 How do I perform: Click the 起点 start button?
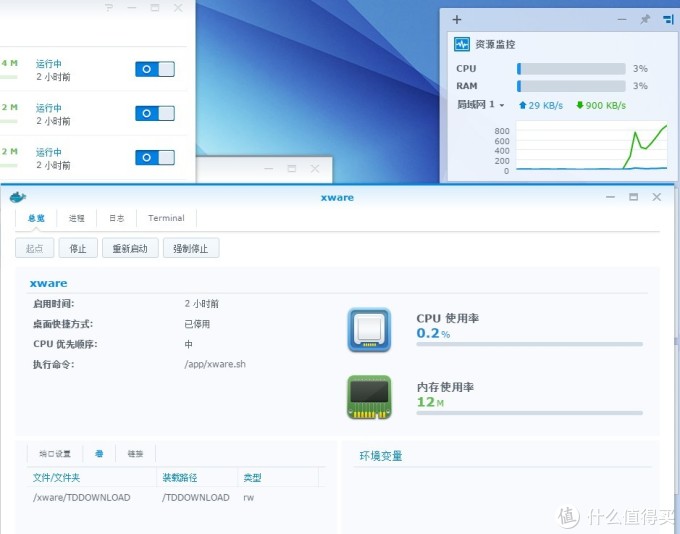click(x=35, y=248)
